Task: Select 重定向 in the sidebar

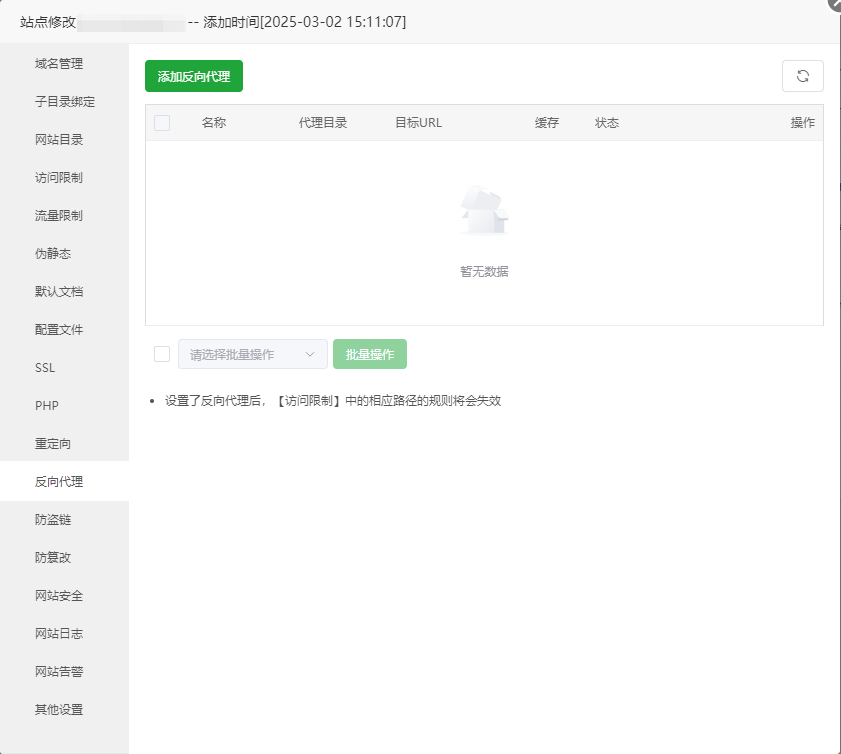Action: pyautogui.click(x=58, y=443)
